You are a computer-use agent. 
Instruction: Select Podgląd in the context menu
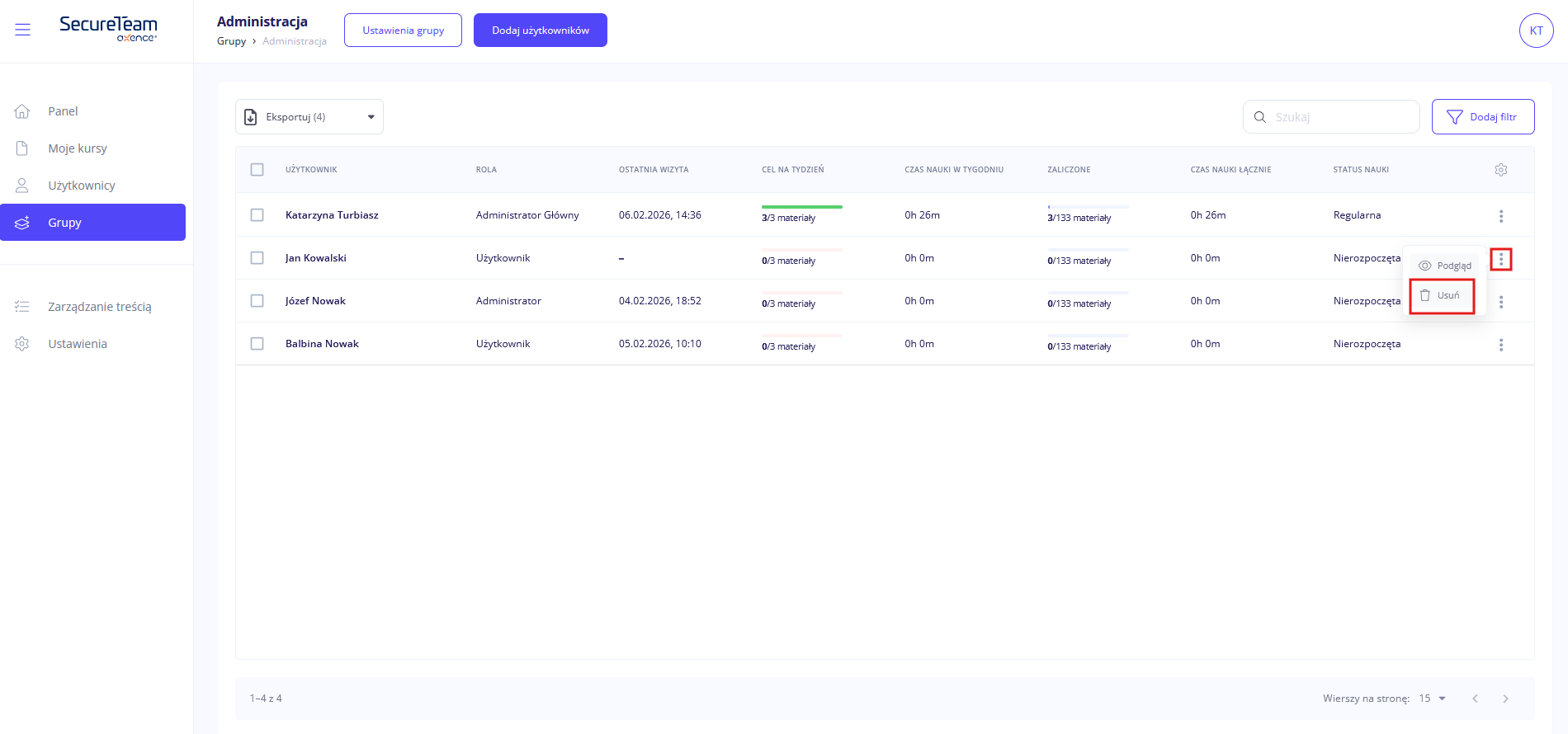click(x=1445, y=266)
